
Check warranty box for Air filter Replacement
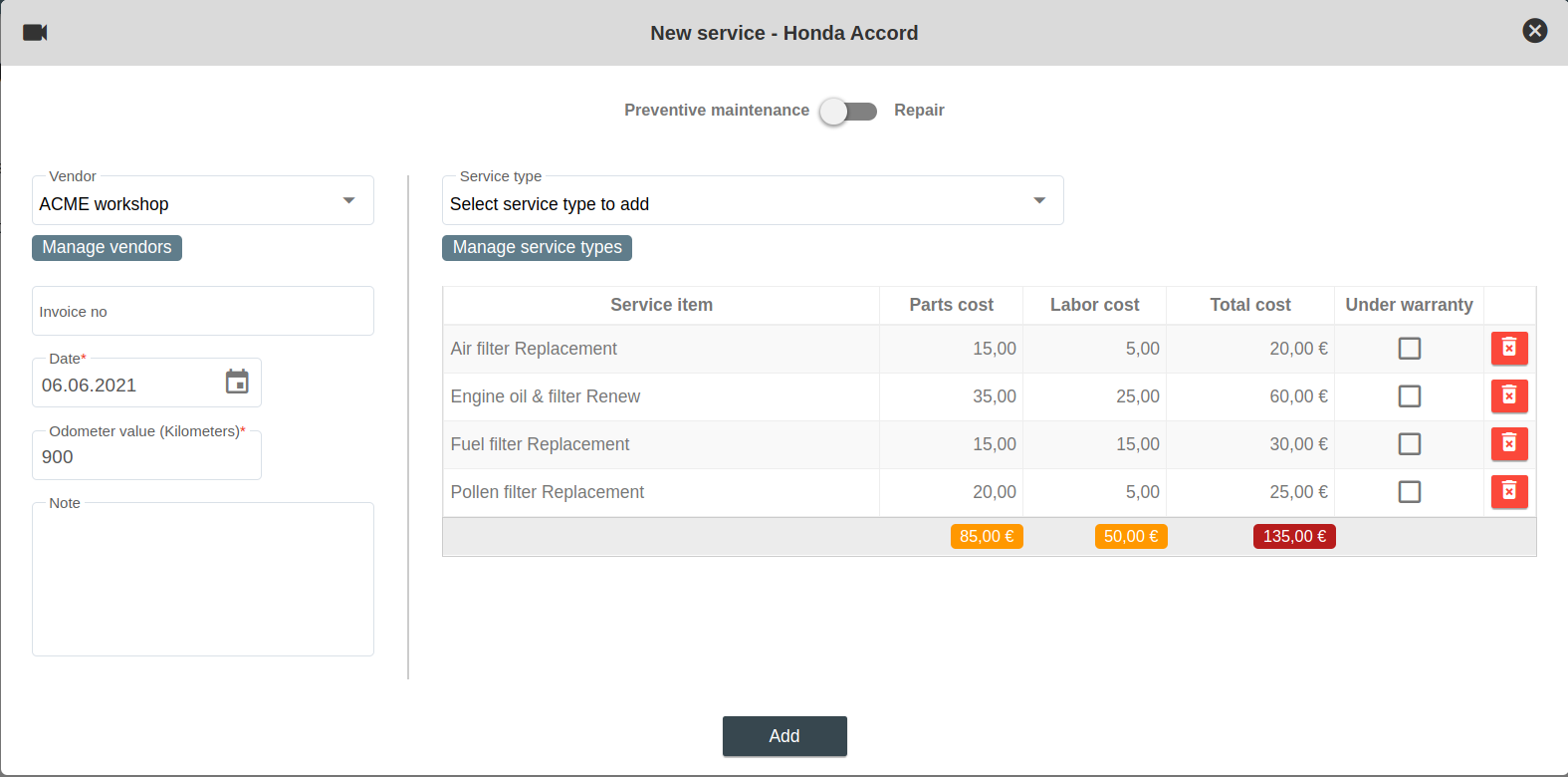(x=1409, y=349)
